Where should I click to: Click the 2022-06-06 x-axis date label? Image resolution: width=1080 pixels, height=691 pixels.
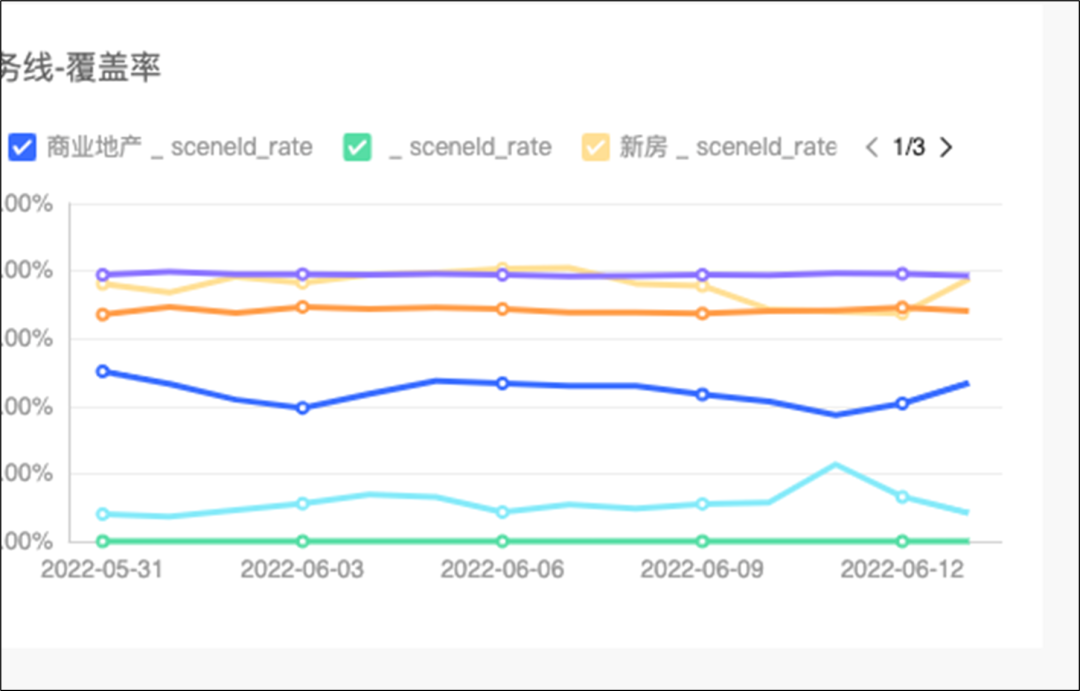click(x=502, y=570)
